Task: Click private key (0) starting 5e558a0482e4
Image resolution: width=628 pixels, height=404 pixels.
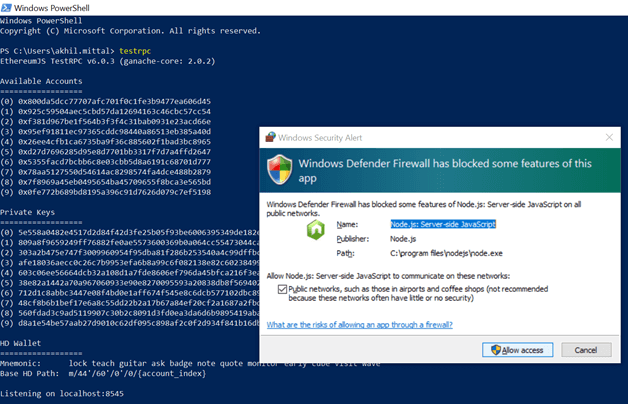Action: (x=139, y=232)
